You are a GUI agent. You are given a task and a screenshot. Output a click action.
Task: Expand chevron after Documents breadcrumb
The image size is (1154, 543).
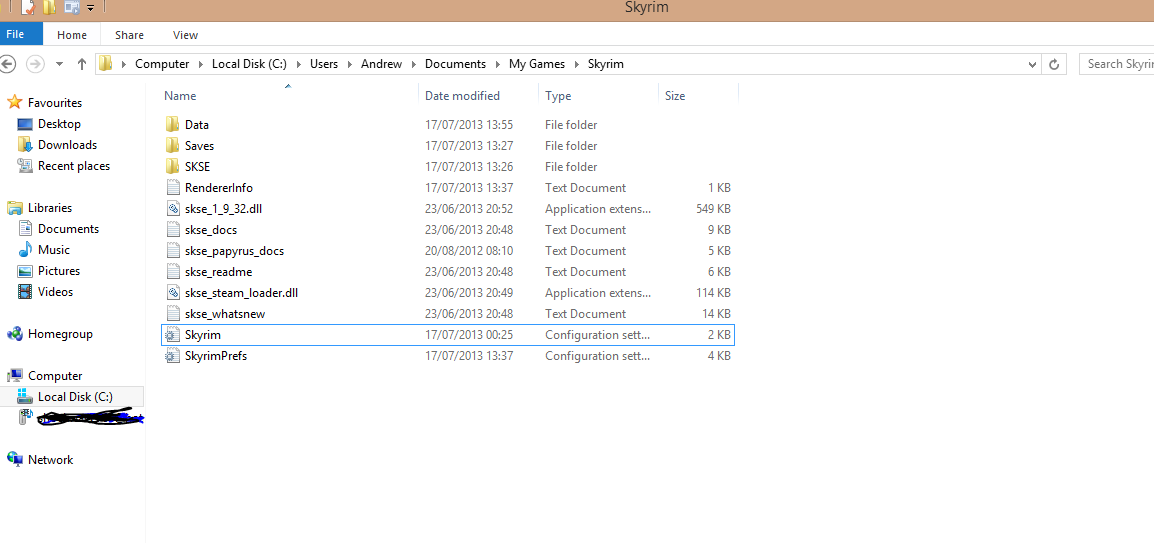click(x=498, y=64)
